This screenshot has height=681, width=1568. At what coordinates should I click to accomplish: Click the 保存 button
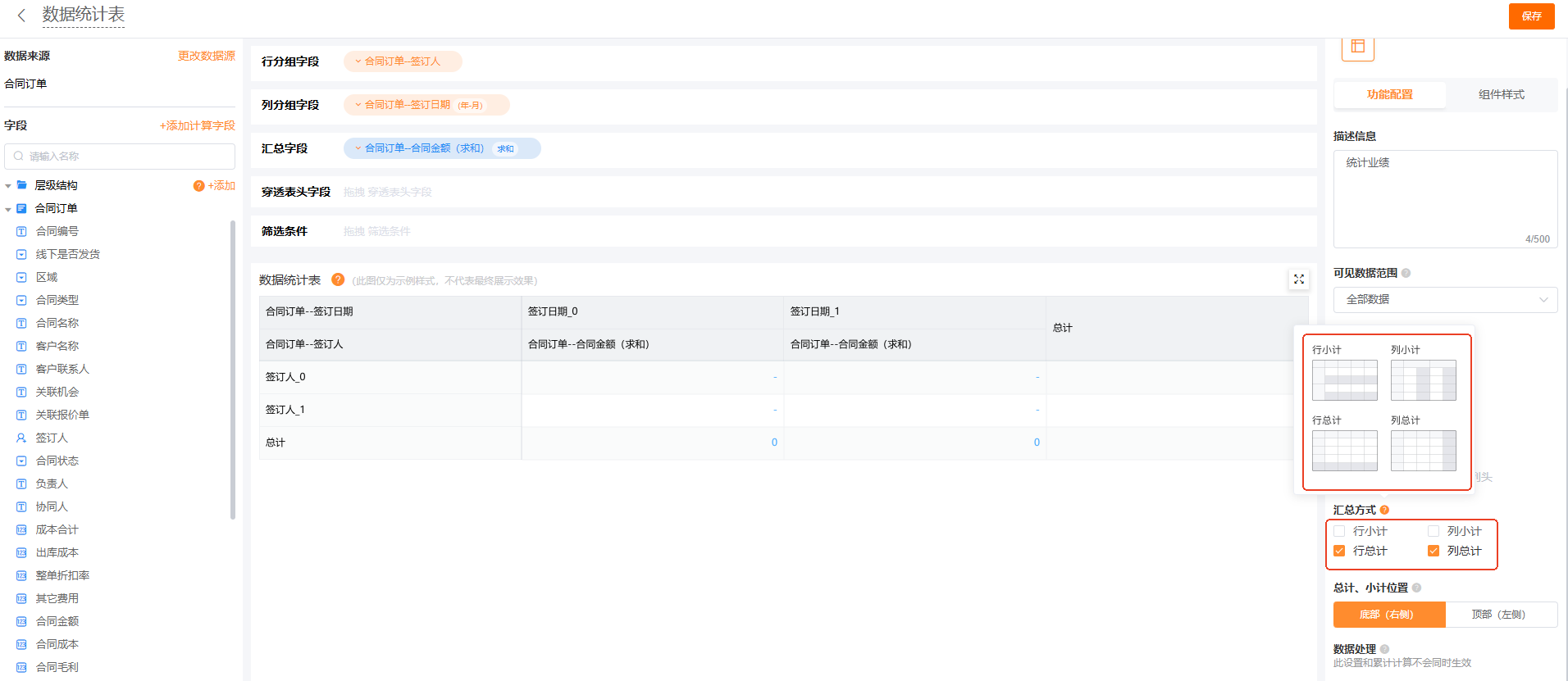[x=1531, y=16]
